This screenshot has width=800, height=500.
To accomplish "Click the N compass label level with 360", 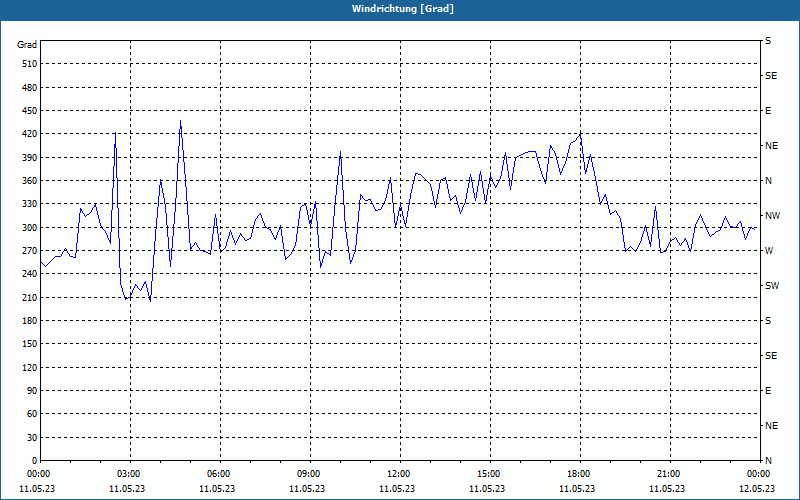I will (768, 181).
